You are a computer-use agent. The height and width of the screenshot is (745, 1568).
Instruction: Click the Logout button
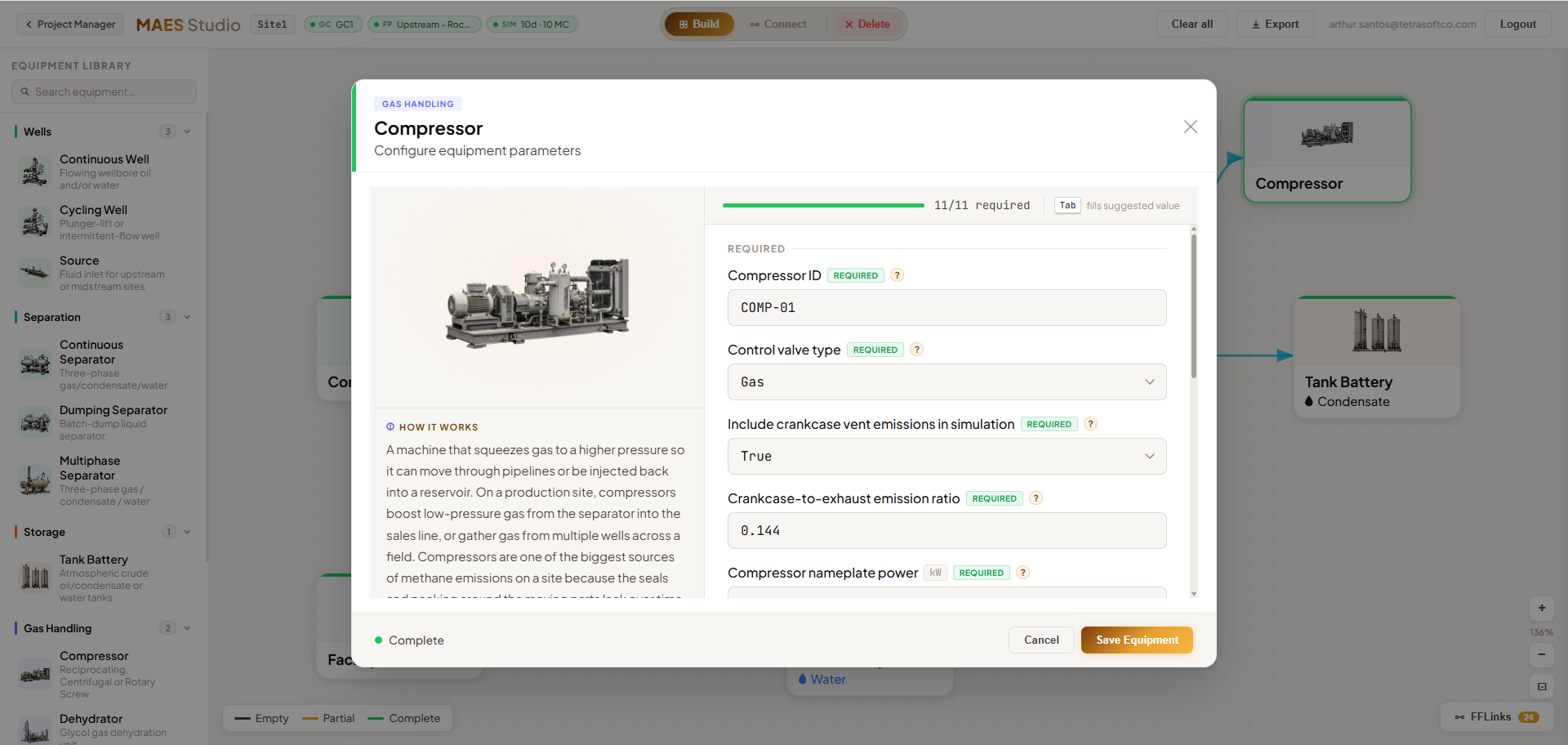(x=1518, y=25)
